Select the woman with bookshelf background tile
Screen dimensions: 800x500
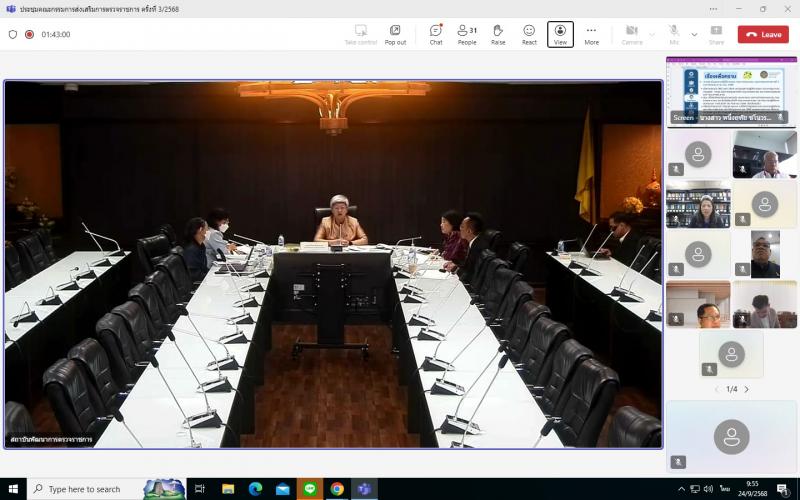(x=698, y=204)
